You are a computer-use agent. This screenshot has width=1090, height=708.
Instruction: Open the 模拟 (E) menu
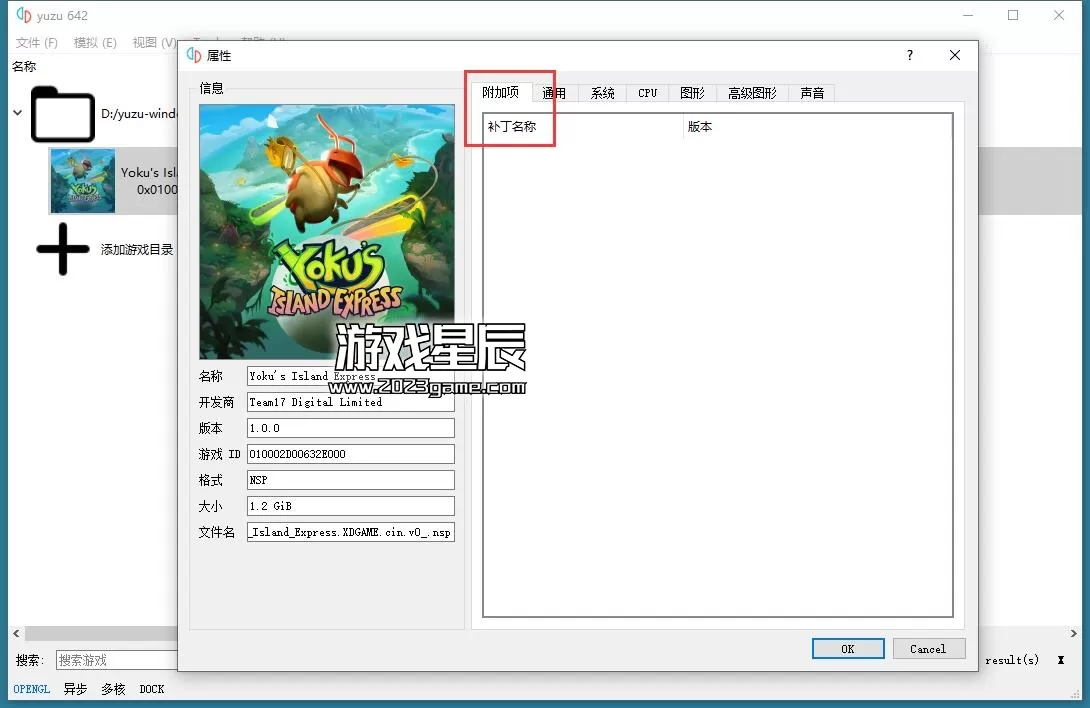tap(95, 43)
